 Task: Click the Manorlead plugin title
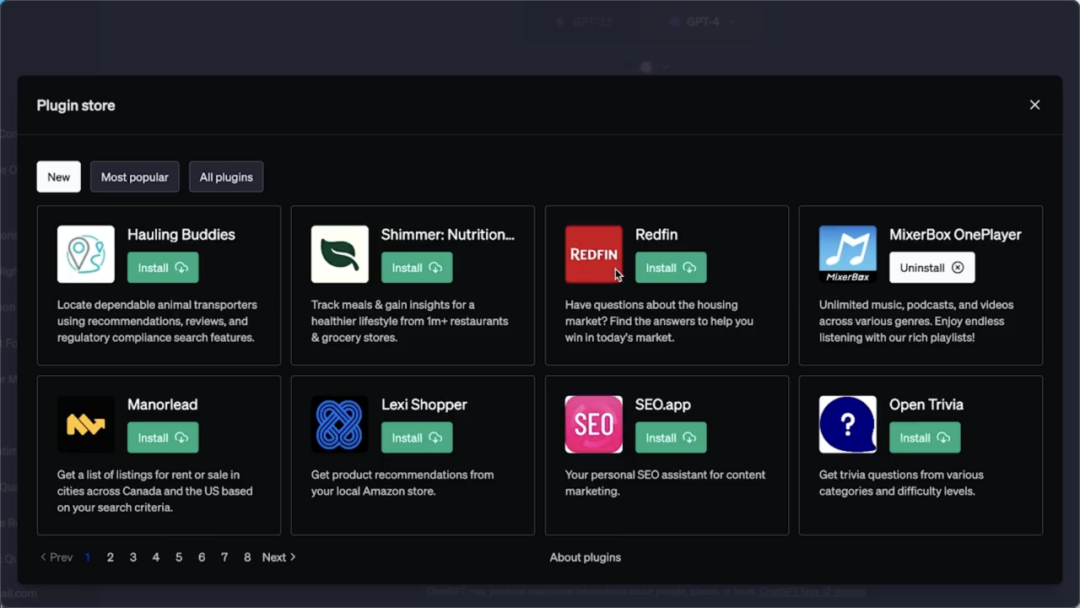click(163, 405)
